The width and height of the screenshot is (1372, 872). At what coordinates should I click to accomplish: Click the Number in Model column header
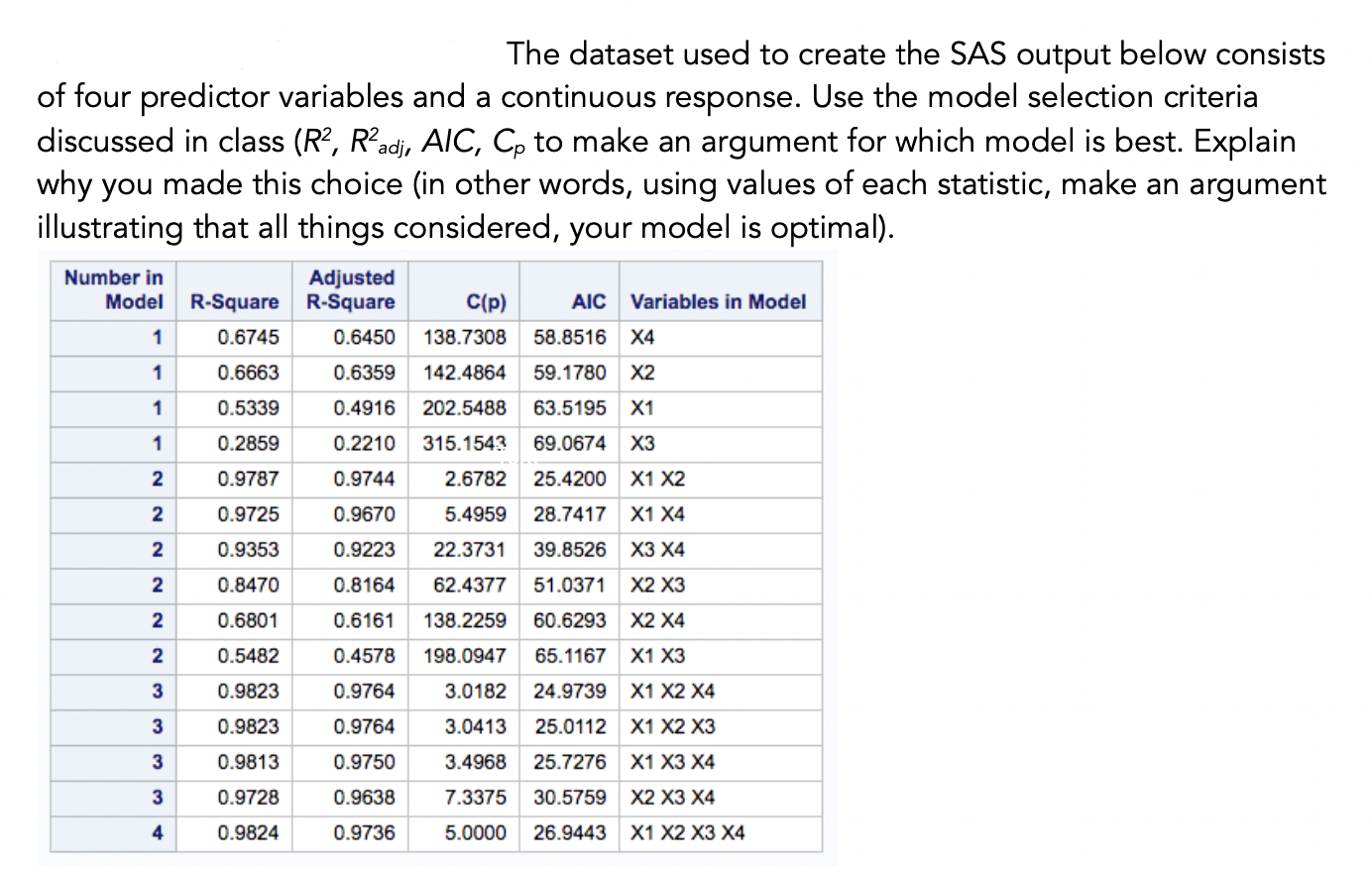pos(111,290)
